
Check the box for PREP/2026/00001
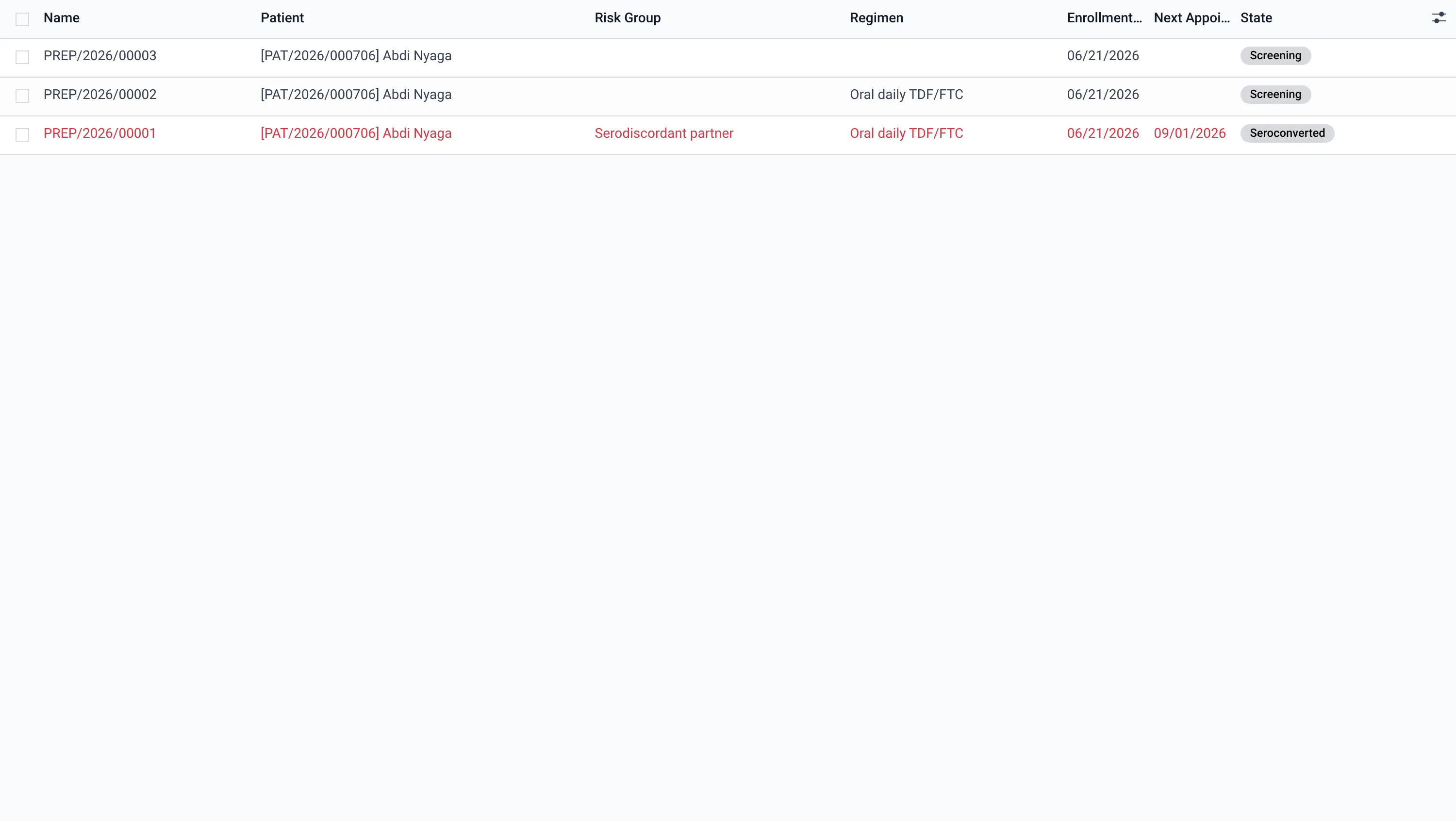tap(22, 134)
